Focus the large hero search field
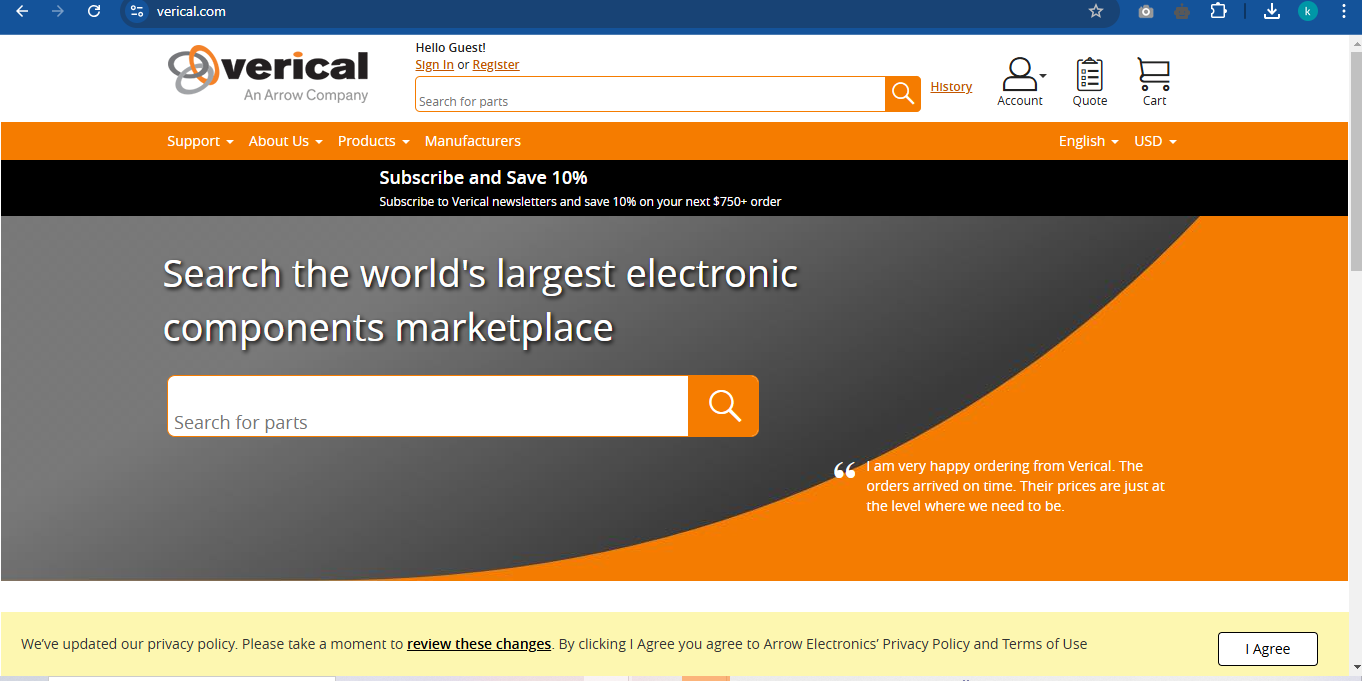Image resolution: width=1362 pixels, height=681 pixels. pos(428,406)
